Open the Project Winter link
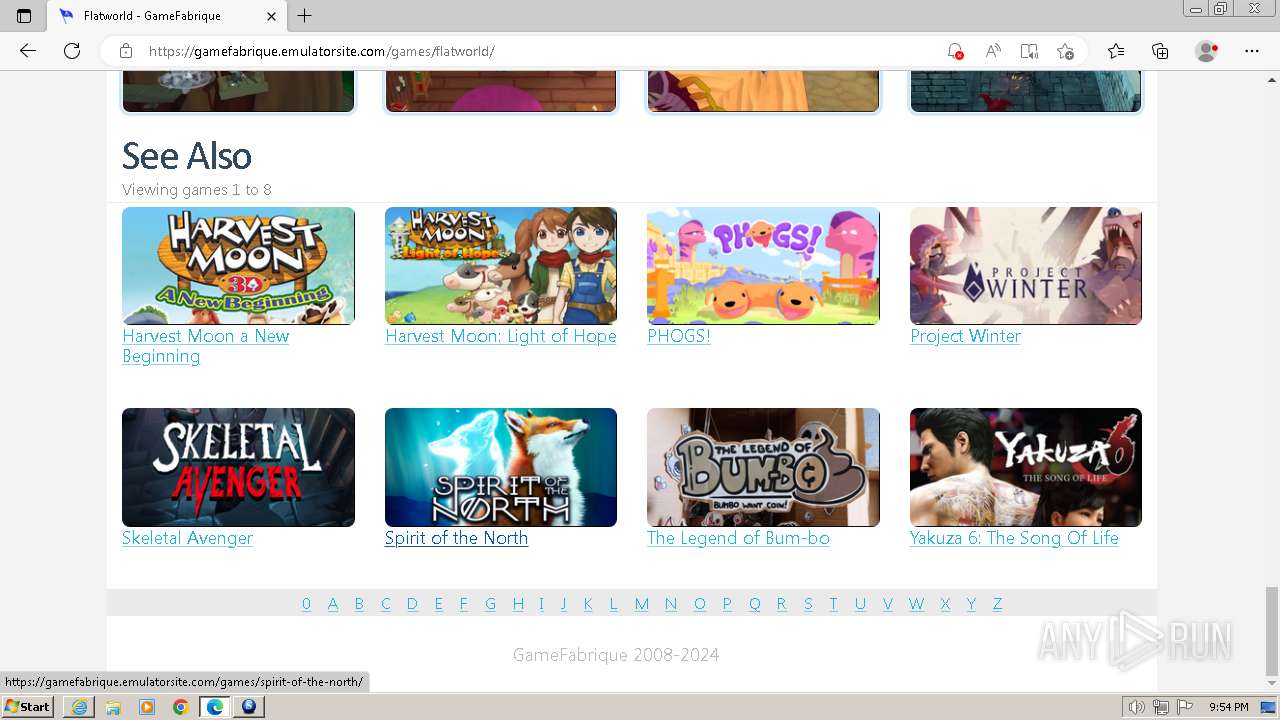Image resolution: width=1280 pixels, height=720 pixels. [965, 336]
